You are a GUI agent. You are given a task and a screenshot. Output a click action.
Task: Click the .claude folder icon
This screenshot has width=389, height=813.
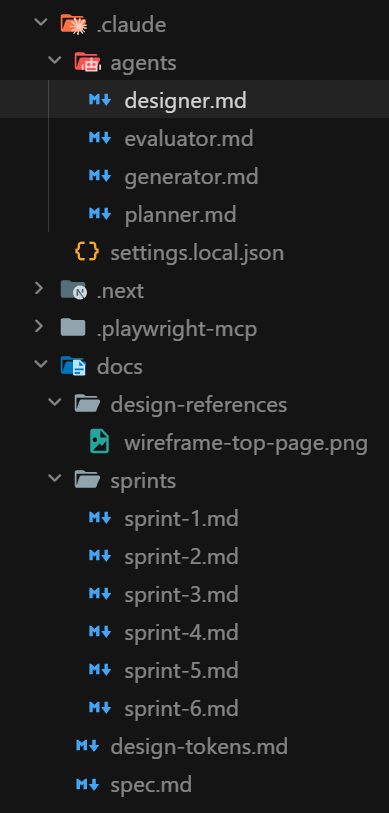point(73,24)
